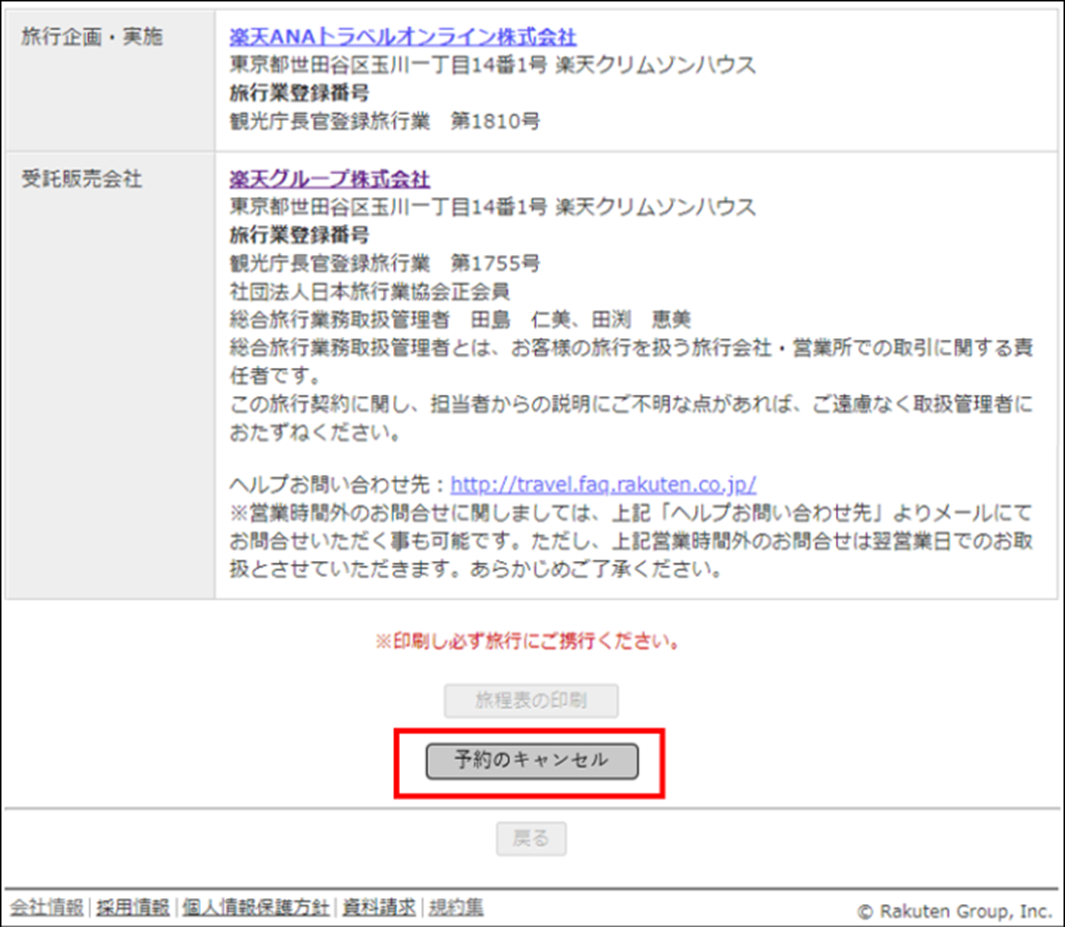The width and height of the screenshot is (1065, 927).
Task: Click the 旅程表の印刷 button
Action: pyautogui.click(x=531, y=701)
